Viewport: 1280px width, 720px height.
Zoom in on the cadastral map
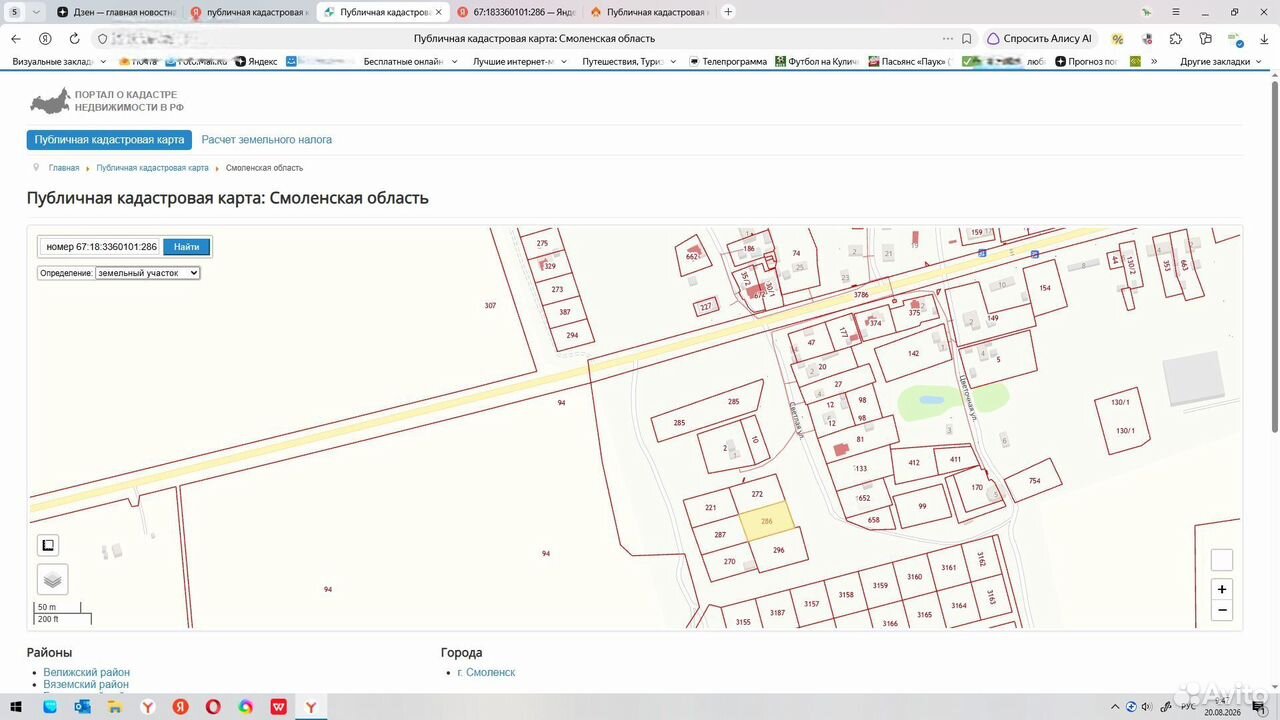tap(1221, 589)
